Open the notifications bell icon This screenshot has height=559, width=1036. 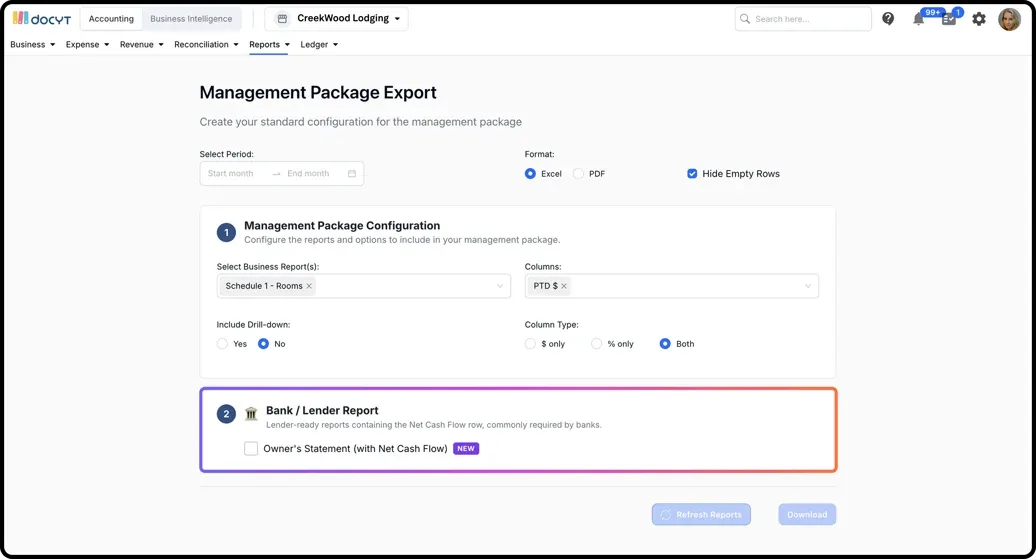pos(918,19)
